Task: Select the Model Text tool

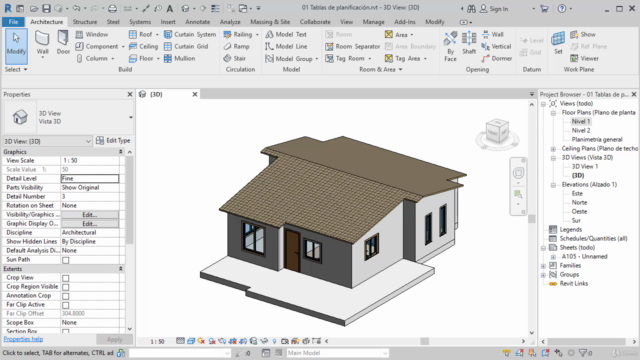Action: 286,34
